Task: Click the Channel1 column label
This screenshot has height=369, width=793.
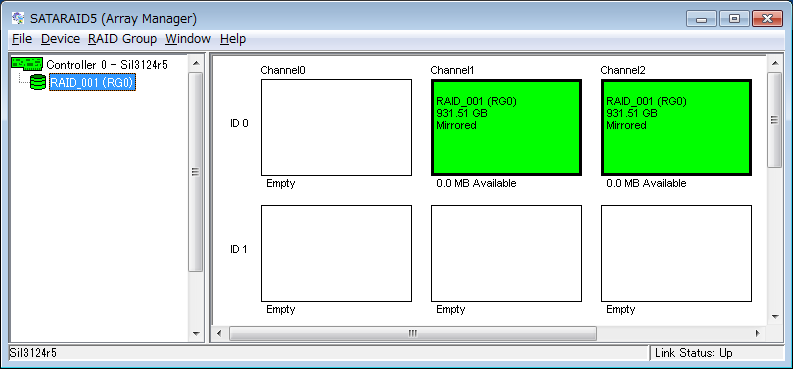Action: (x=453, y=70)
